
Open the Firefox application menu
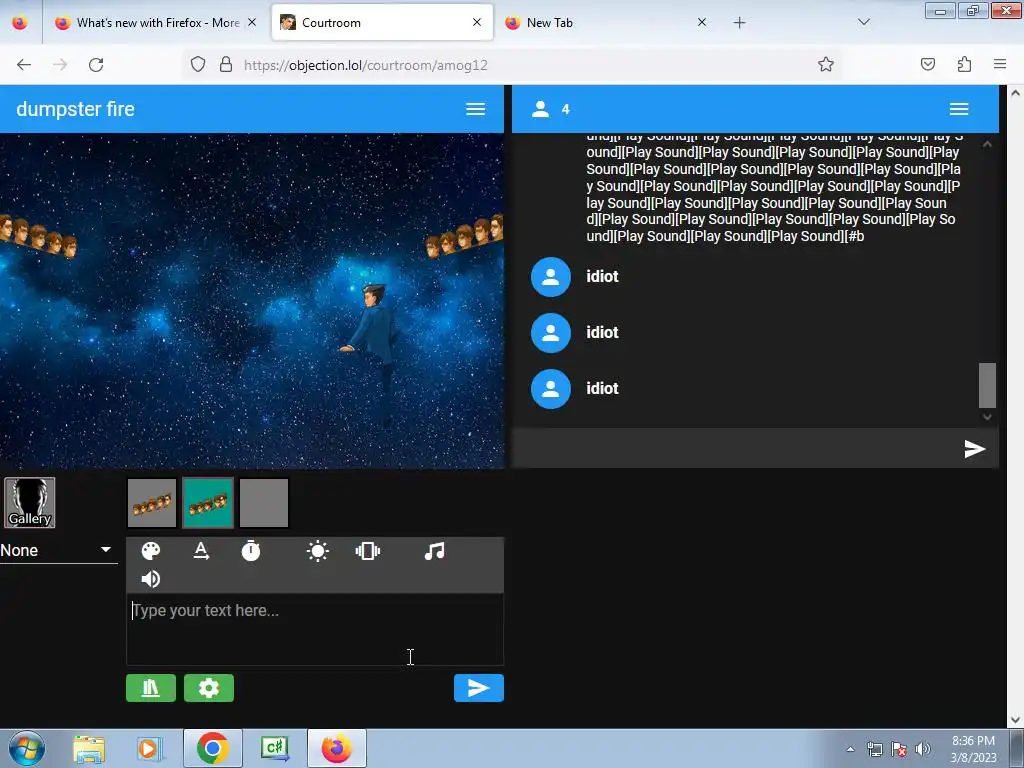point(1000,65)
